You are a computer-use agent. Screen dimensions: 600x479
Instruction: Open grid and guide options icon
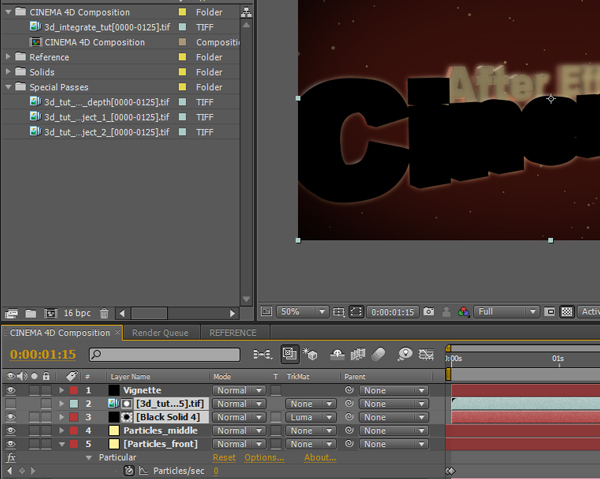pyautogui.click(x=339, y=312)
